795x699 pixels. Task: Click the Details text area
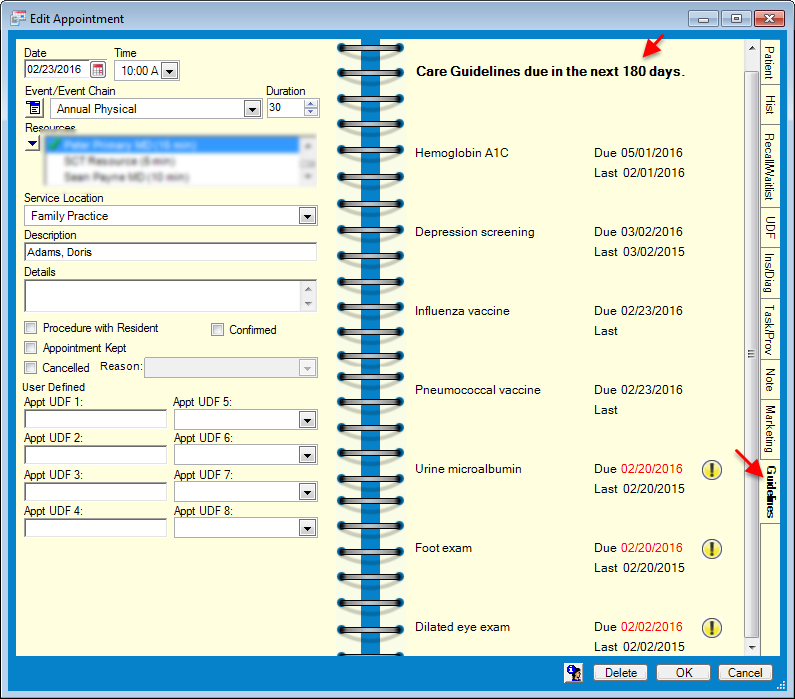(x=163, y=296)
